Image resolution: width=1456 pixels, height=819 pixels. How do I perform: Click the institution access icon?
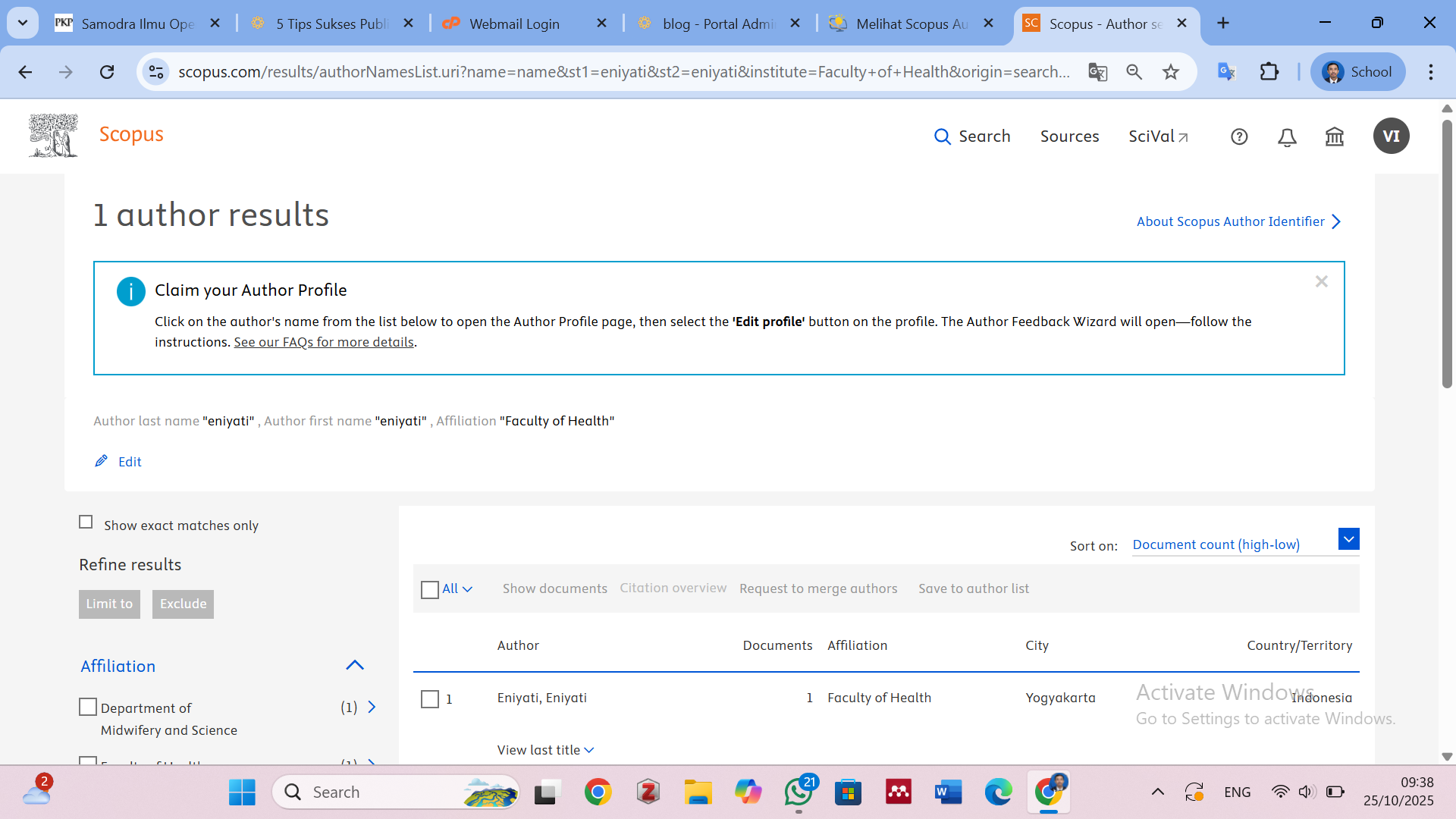coord(1334,137)
